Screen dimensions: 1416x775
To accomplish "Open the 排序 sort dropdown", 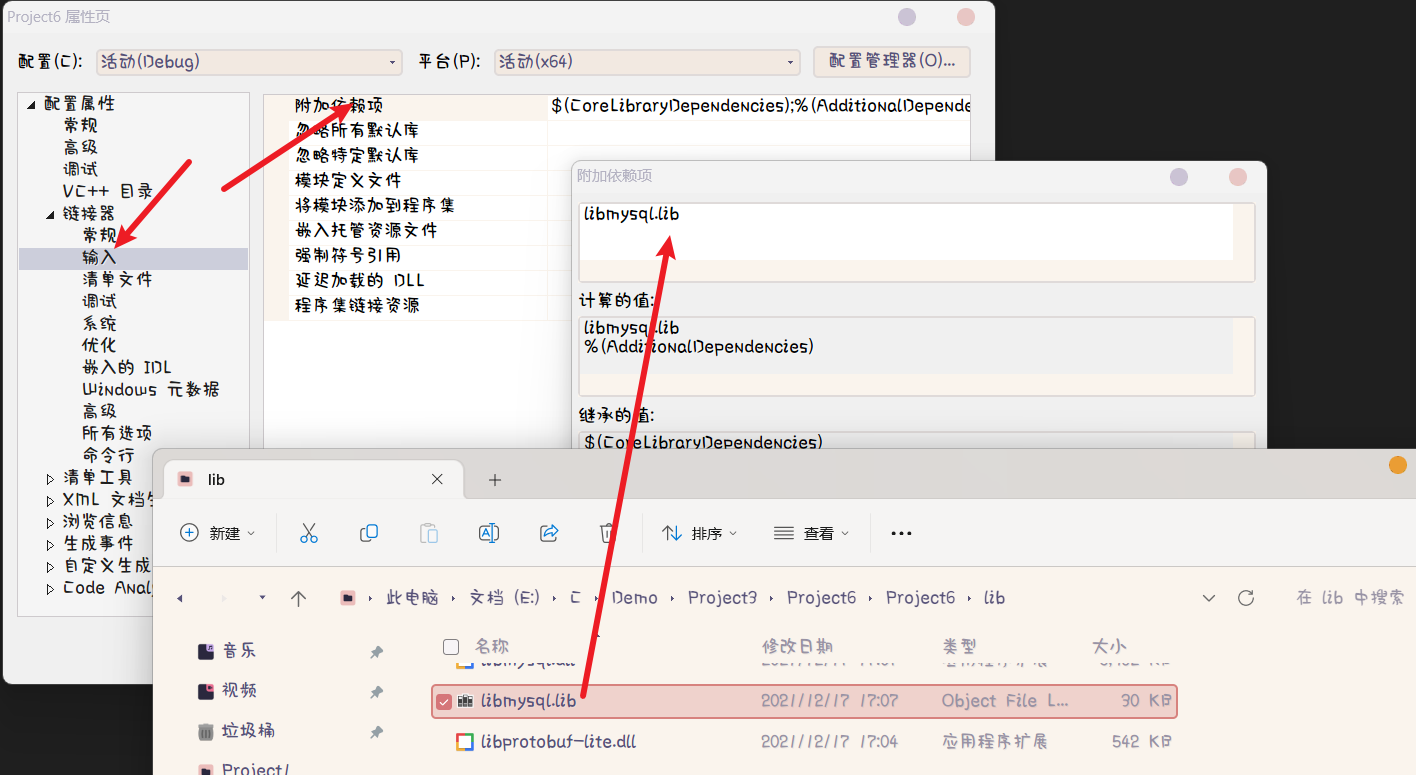I will pos(699,533).
